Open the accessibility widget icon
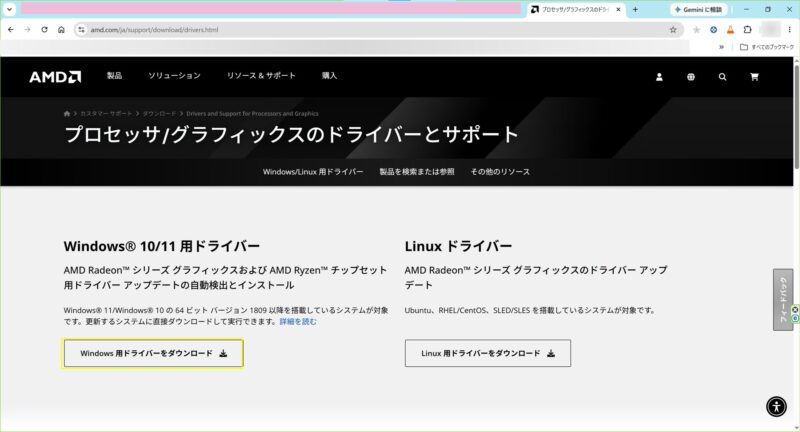Image resolution: width=800 pixels, height=432 pixels. (x=776, y=406)
